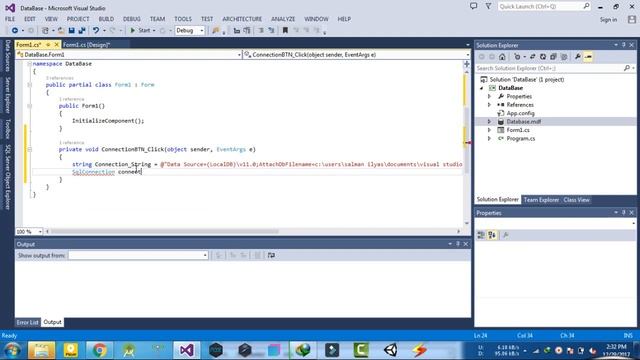
Task: Save the current file with floppy icon
Action: (x=71, y=31)
